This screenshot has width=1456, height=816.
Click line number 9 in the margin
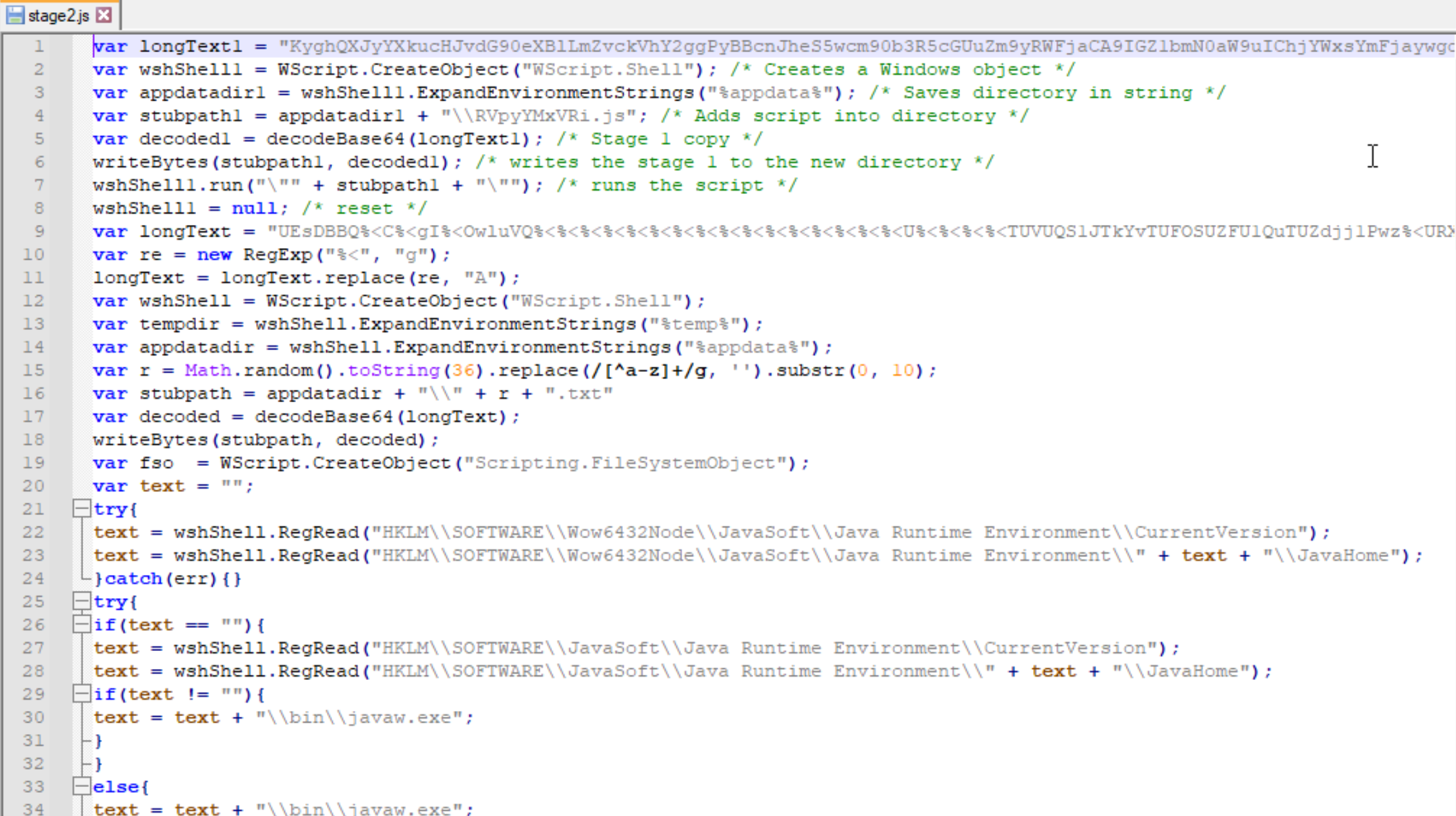click(39, 231)
